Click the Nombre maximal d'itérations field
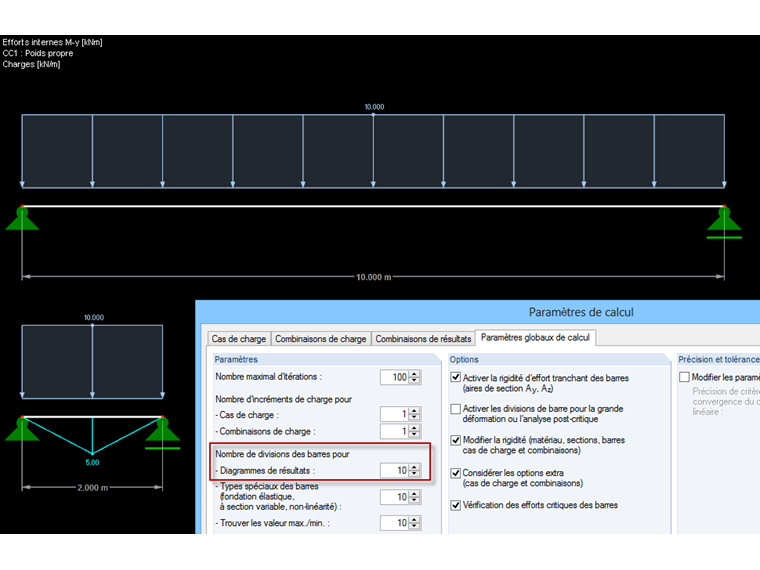Viewport: 760px width, 570px height. point(395,377)
